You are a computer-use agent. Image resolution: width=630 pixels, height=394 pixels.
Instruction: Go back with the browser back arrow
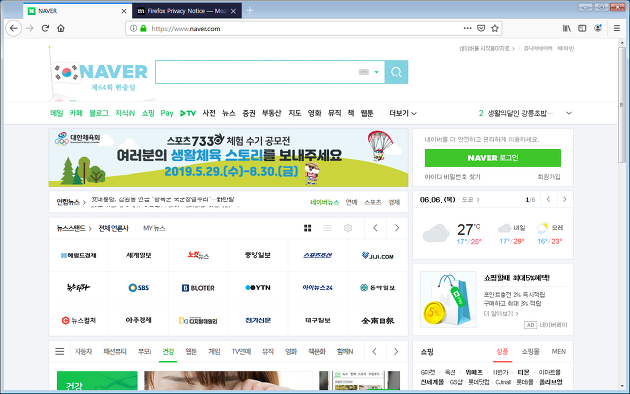tap(14, 29)
